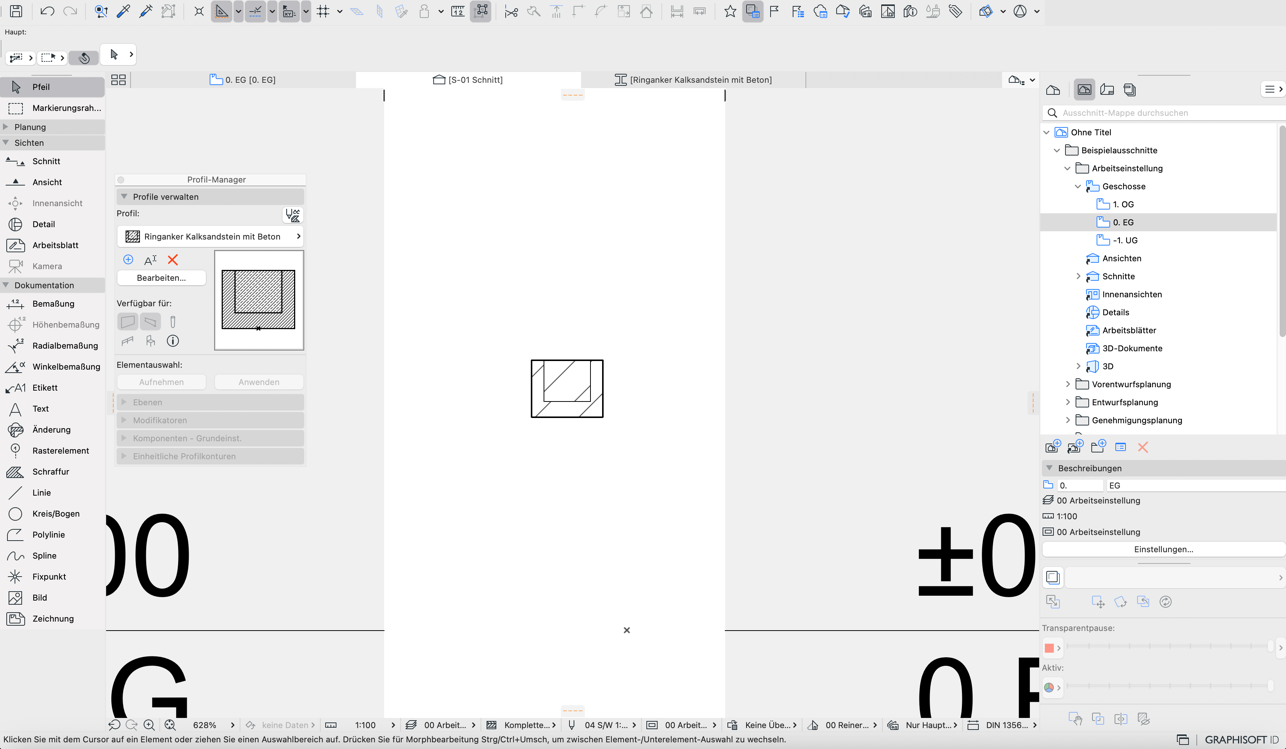The width and height of the screenshot is (1286, 749).
Task: Click the Bearbeiten... button
Action: pyautogui.click(x=161, y=278)
